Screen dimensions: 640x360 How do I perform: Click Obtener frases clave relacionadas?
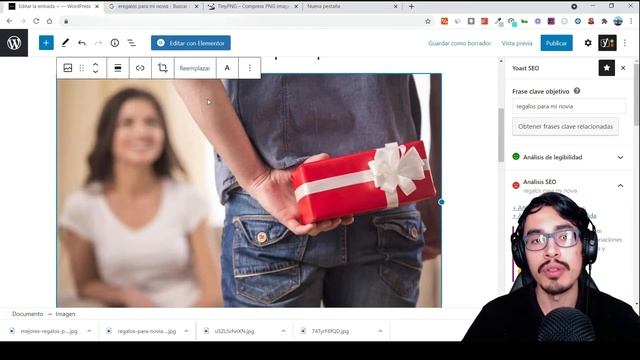pyautogui.click(x=565, y=127)
